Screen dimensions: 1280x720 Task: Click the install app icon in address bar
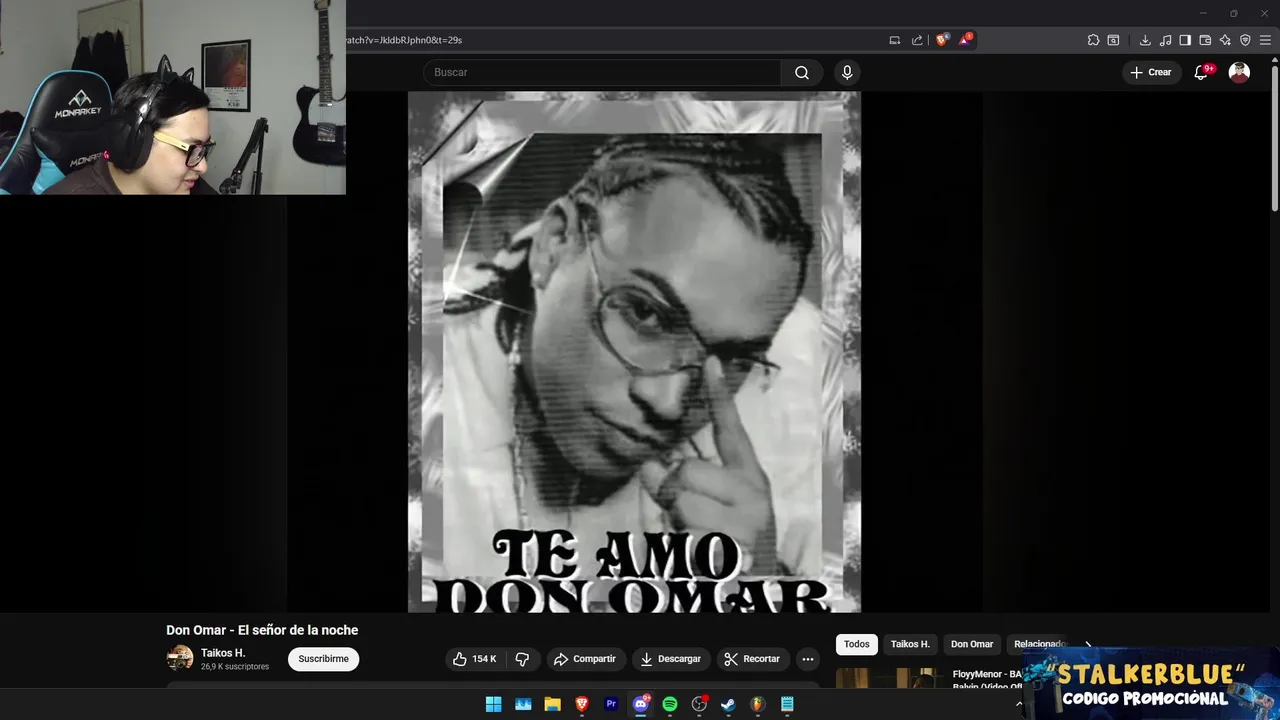[894, 40]
